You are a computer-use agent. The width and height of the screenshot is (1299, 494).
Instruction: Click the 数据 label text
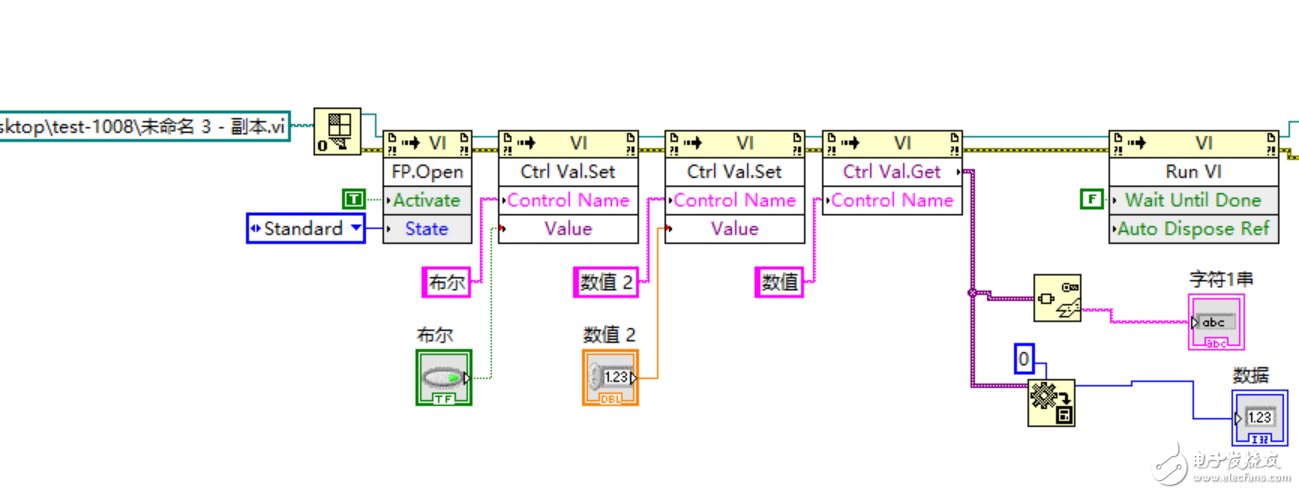click(x=1250, y=375)
